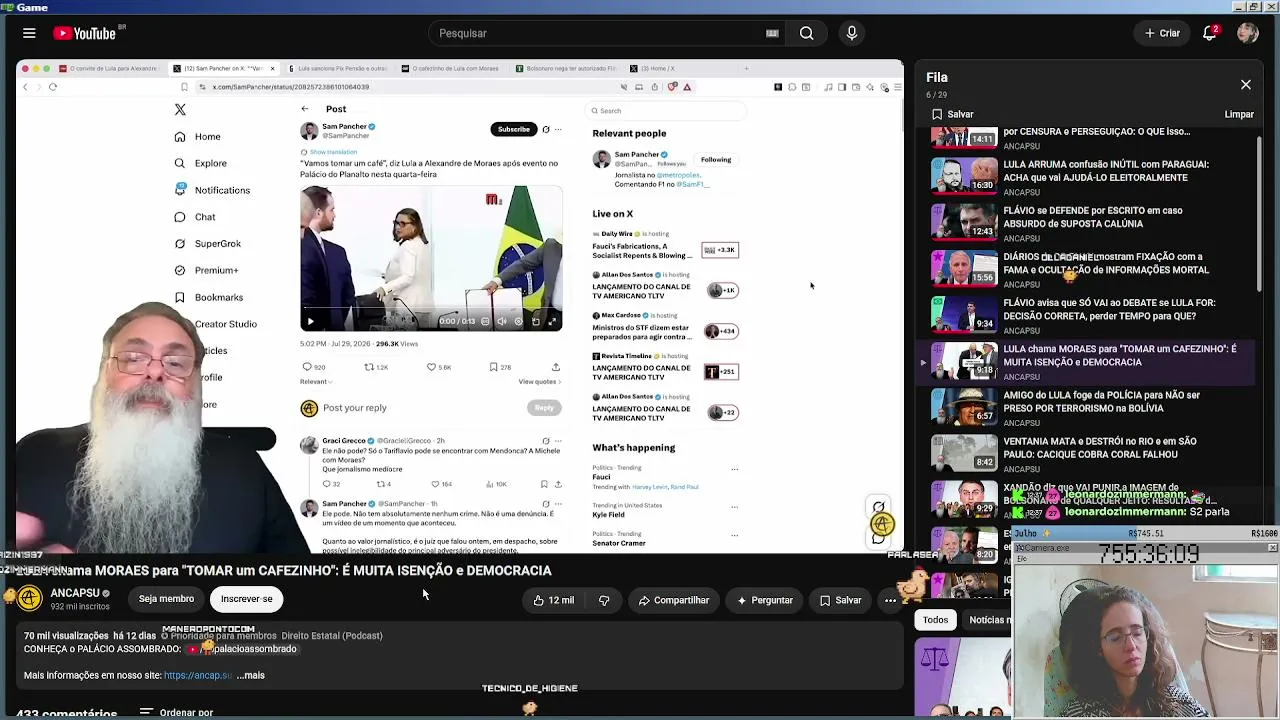Select the Todos filter chip
The image size is (1280, 720).
pos(935,620)
